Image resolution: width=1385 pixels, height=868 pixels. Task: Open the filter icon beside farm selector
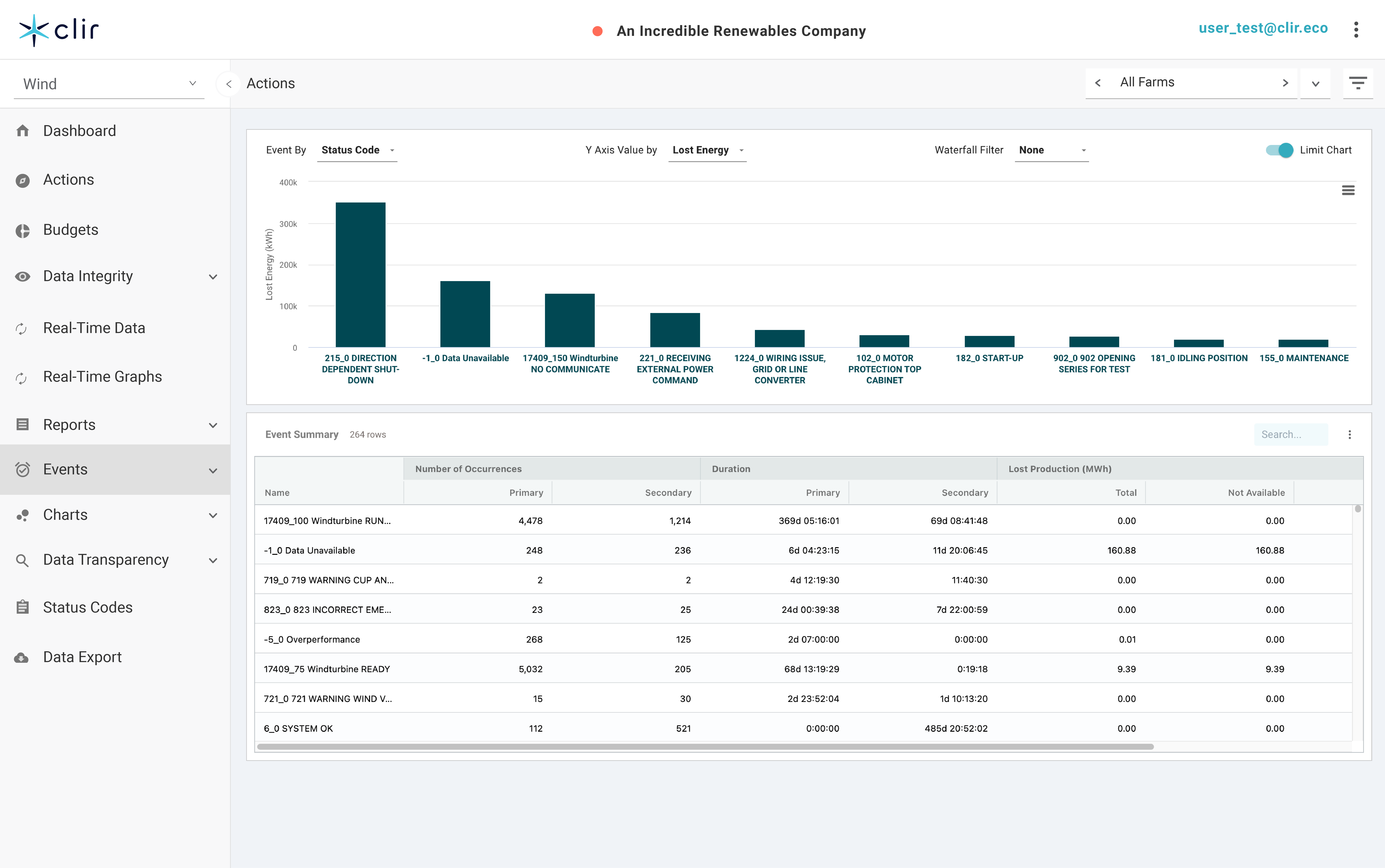(x=1358, y=83)
